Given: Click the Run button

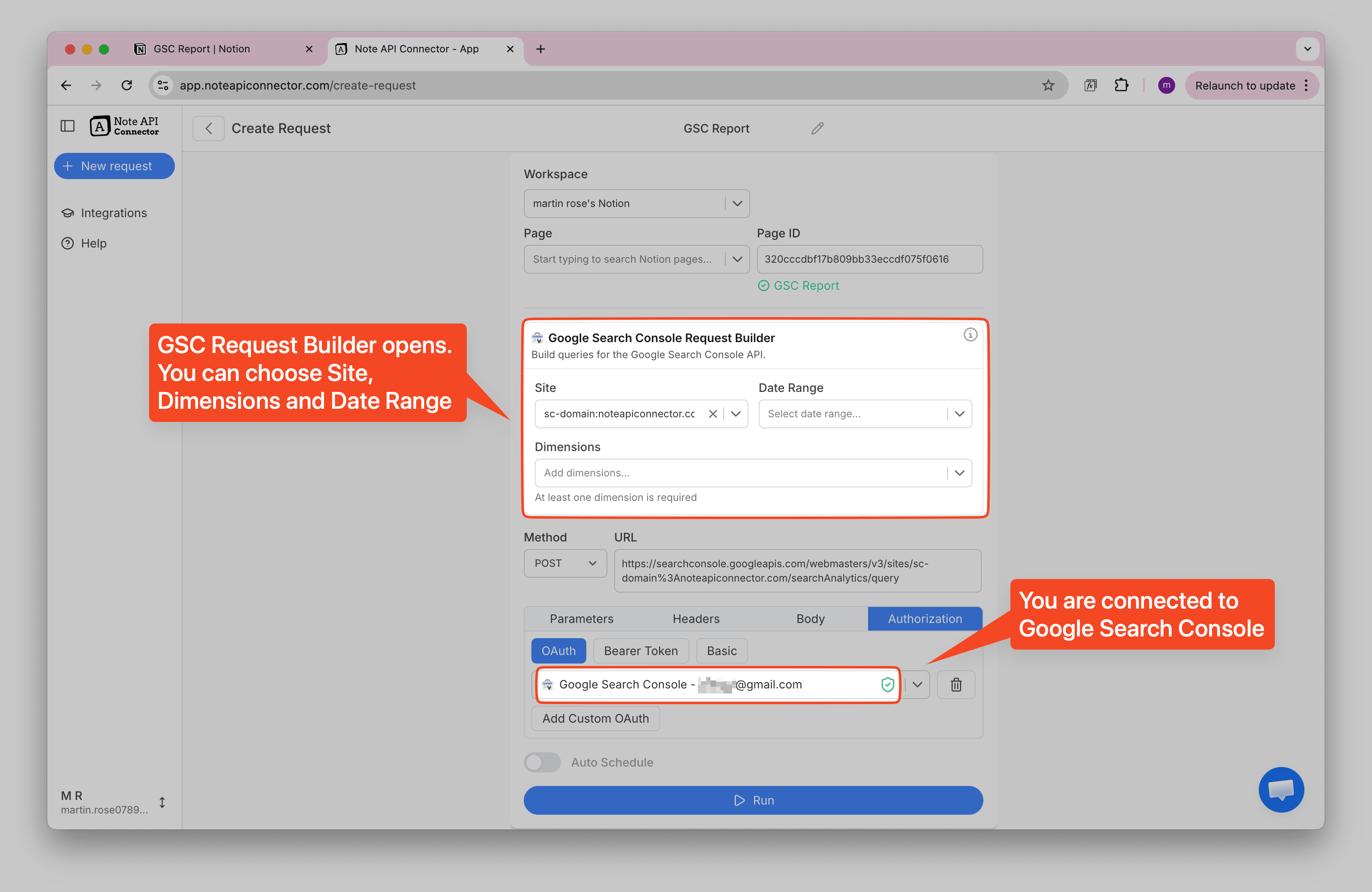Looking at the screenshot, I should pos(753,800).
